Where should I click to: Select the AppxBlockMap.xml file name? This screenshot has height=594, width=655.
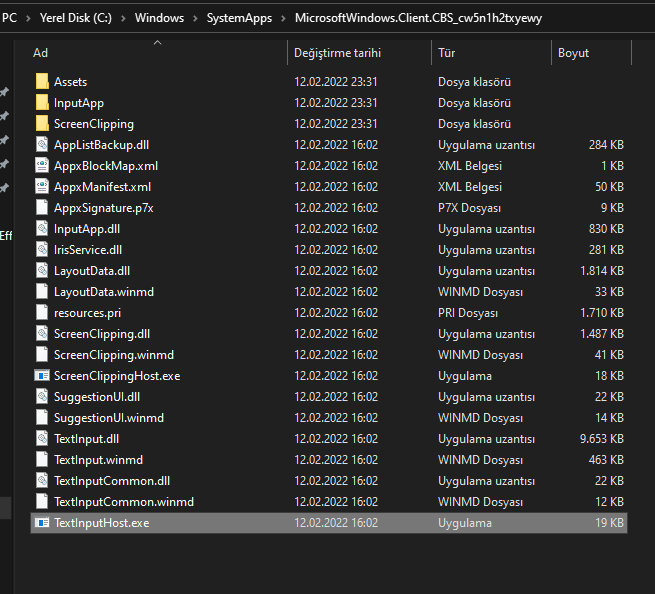[x=106, y=166]
